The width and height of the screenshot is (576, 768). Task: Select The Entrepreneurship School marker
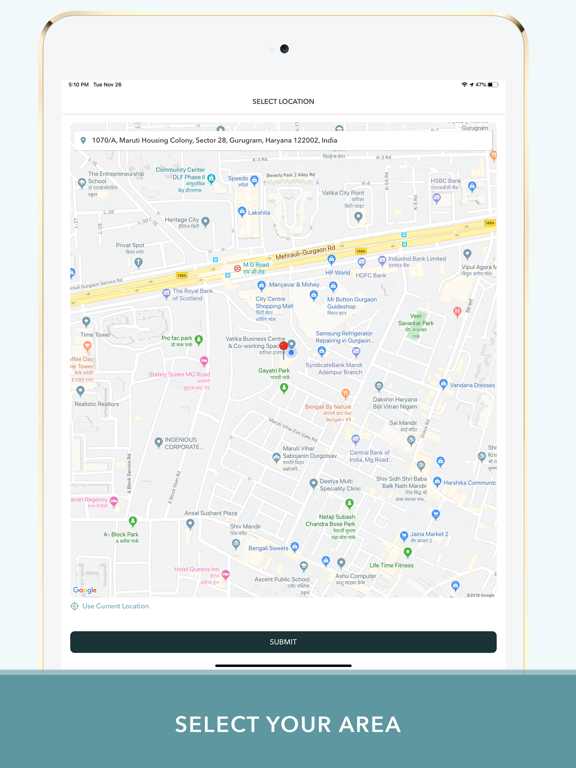pyautogui.click(x=82, y=183)
